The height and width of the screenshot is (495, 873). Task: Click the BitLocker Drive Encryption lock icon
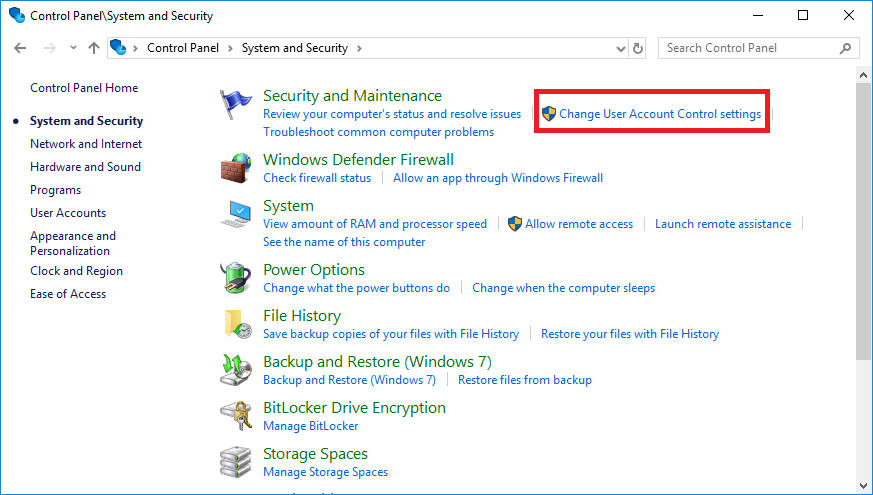point(236,416)
